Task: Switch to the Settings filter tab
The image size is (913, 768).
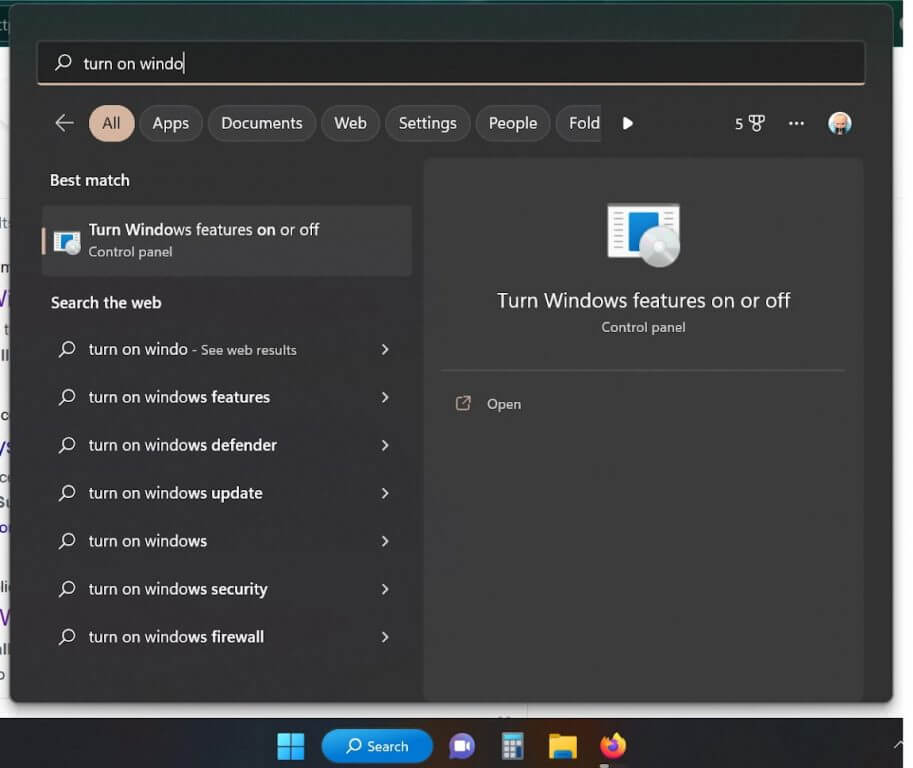Action: coord(427,123)
